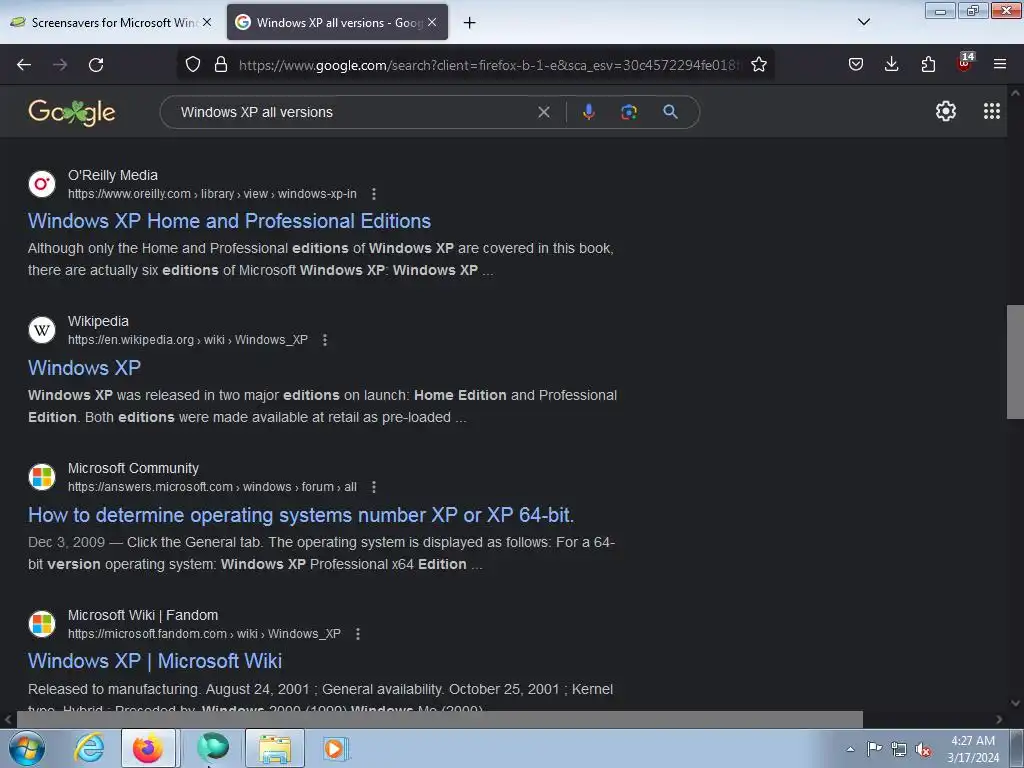The width and height of the screenshot is (1024, 768).
Task: Go forward with the browser forward arrow
Action: pyautogui.click(x=60, y=65)
